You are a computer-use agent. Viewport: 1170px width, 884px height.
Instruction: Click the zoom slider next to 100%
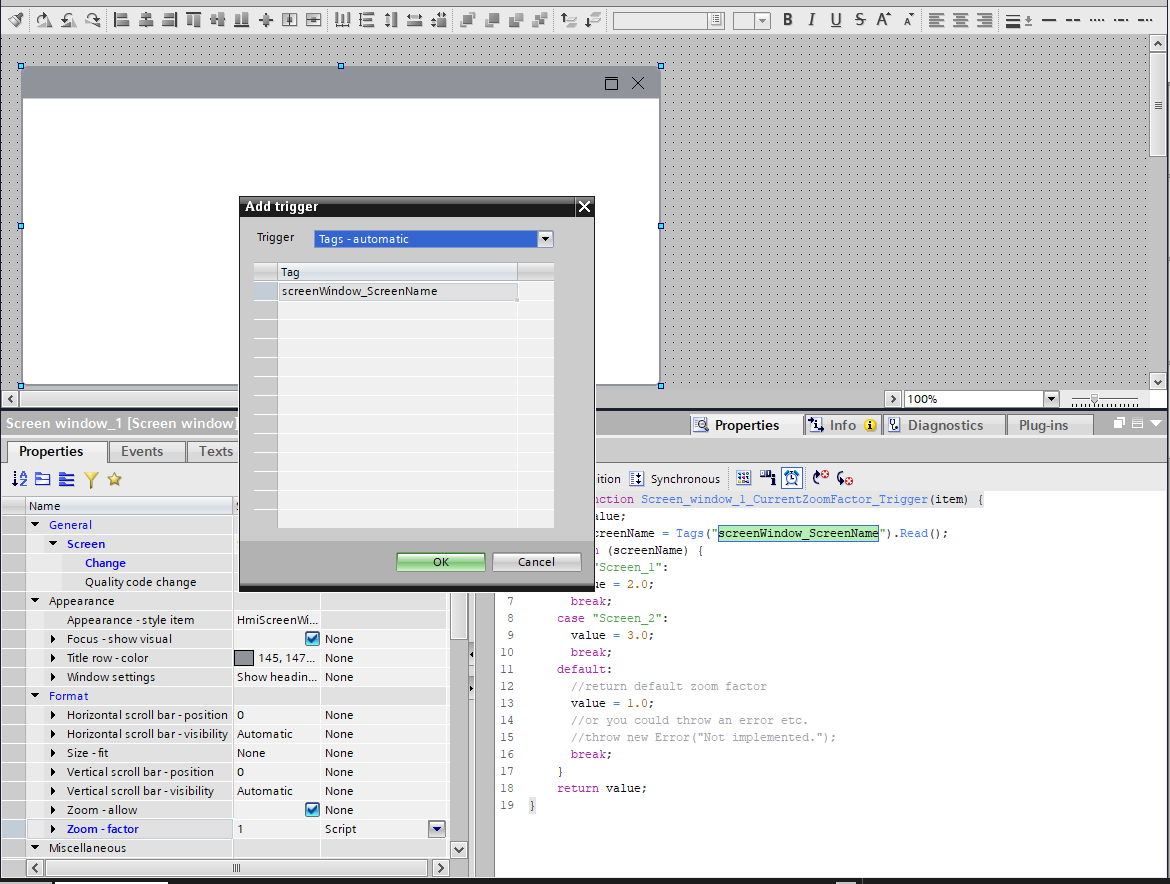1095,400
